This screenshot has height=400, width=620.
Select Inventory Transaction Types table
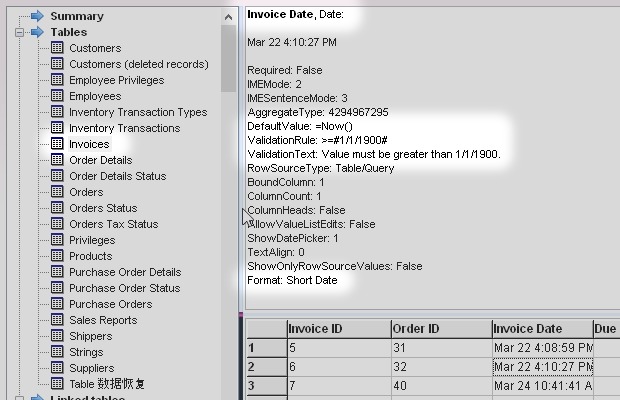pyautogui.click(x=138, y=112)
